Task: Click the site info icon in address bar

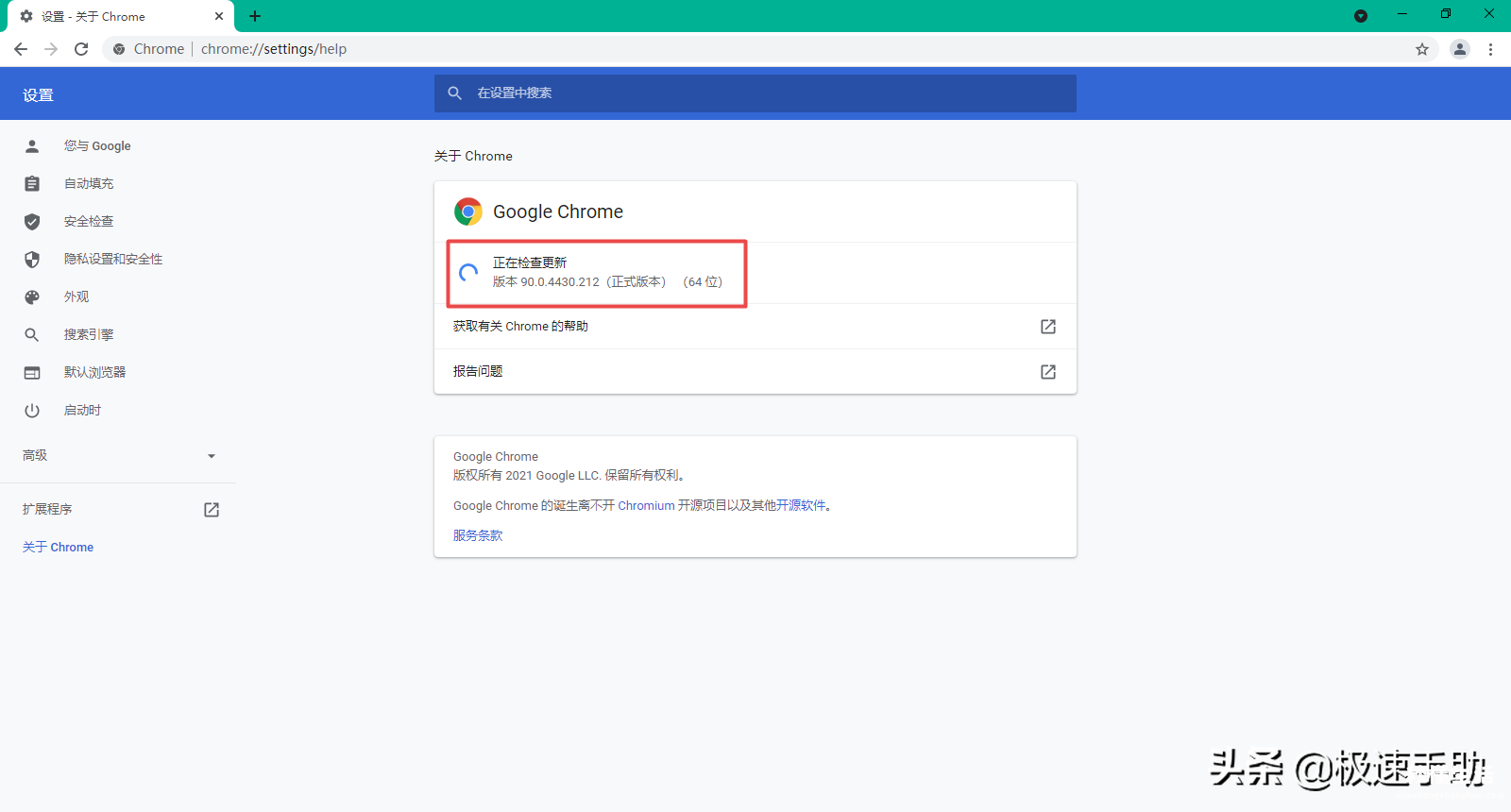Action: [x=119, y=49]
